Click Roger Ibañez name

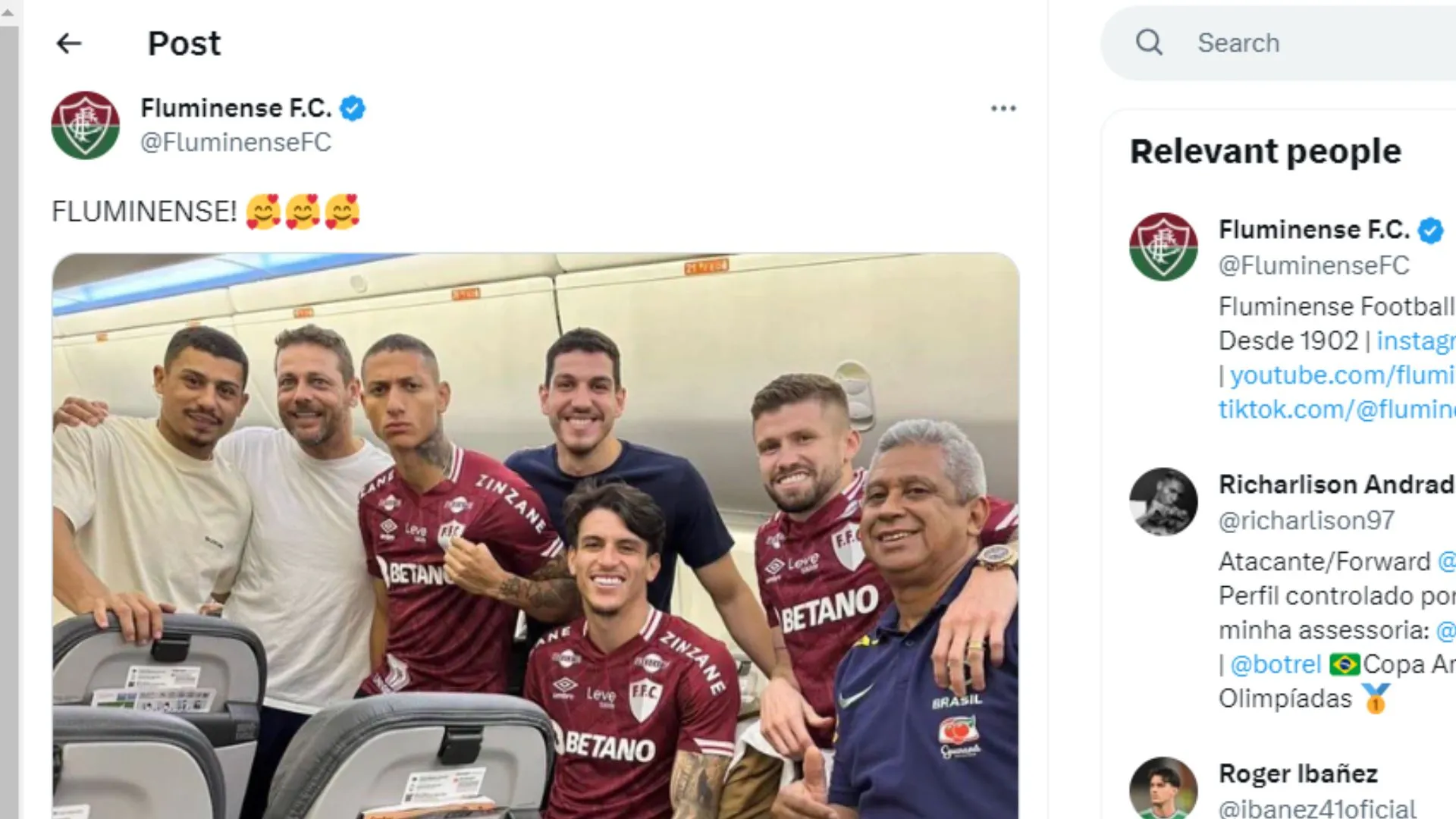coord(1298,773)
